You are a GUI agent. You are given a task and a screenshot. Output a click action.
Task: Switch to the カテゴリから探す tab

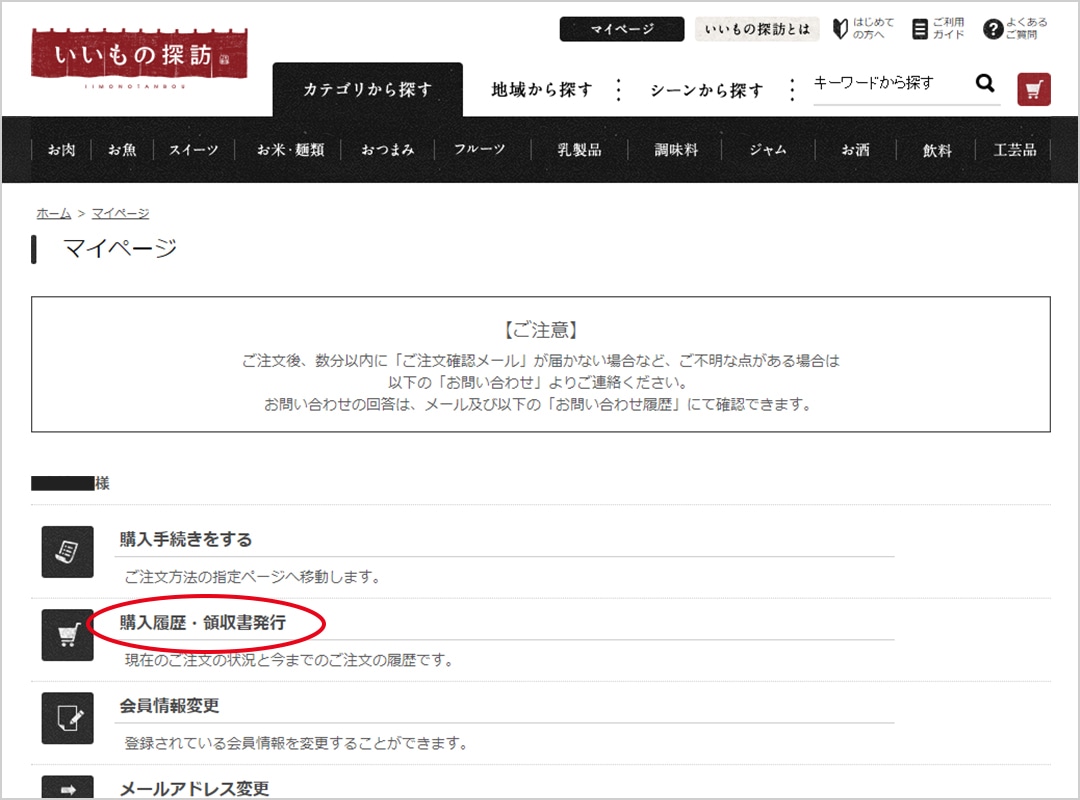click(x=367, y=90)
